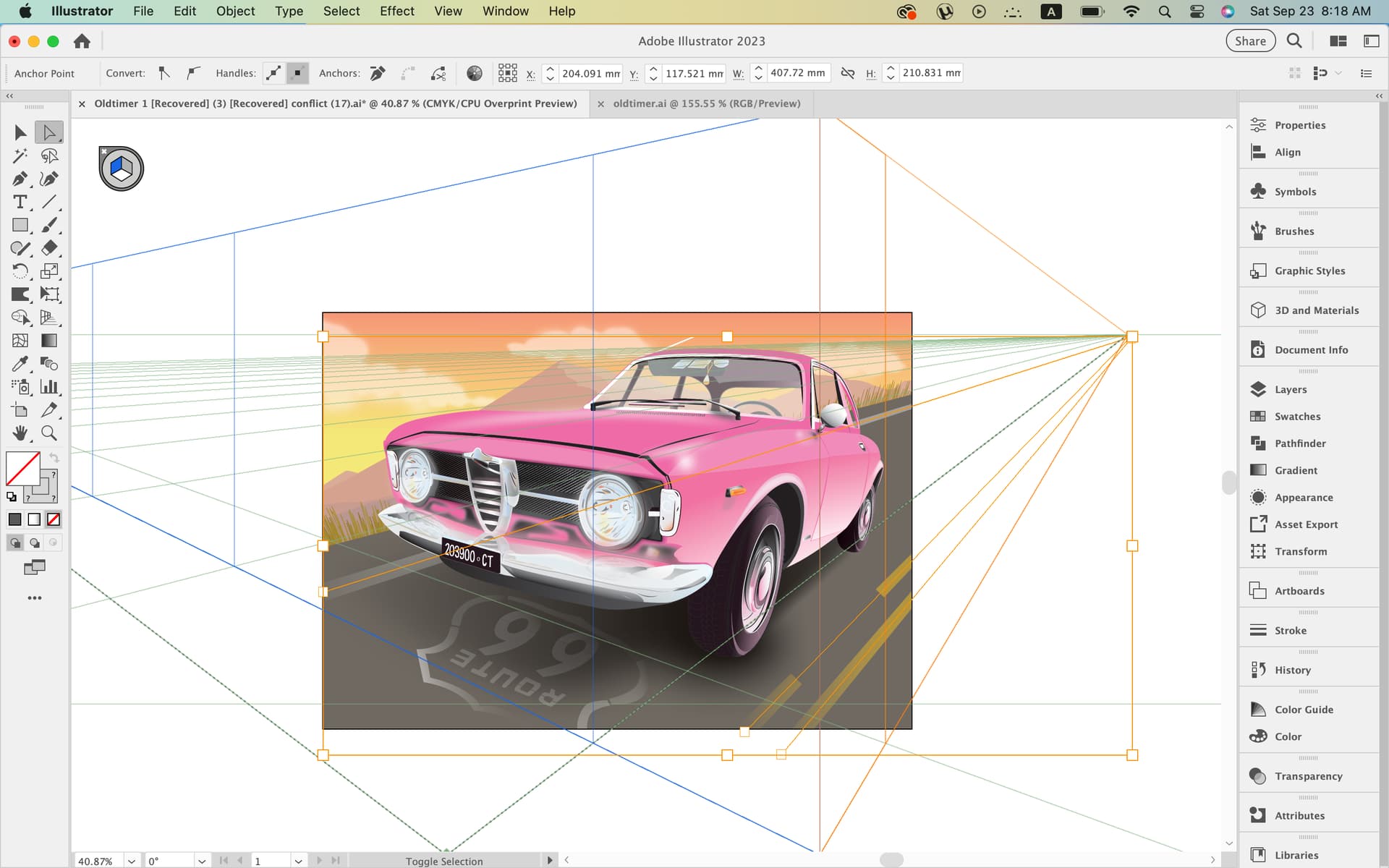The width and height of the screenshot is (1389, 868).
Task: Select the Width tool
Action: pos(20,294)
